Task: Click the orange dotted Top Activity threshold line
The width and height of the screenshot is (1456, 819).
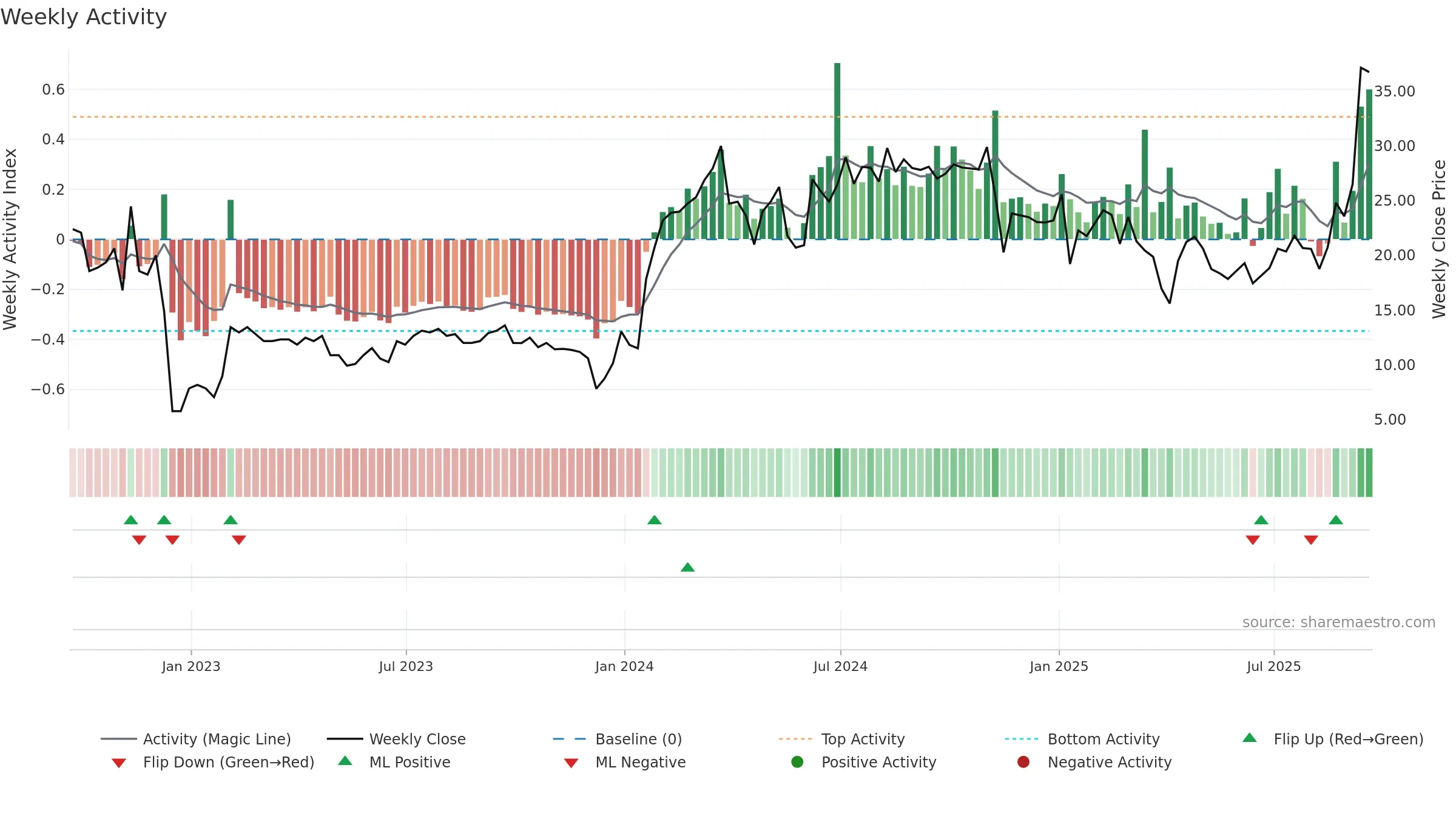Action: click(720, 116)
